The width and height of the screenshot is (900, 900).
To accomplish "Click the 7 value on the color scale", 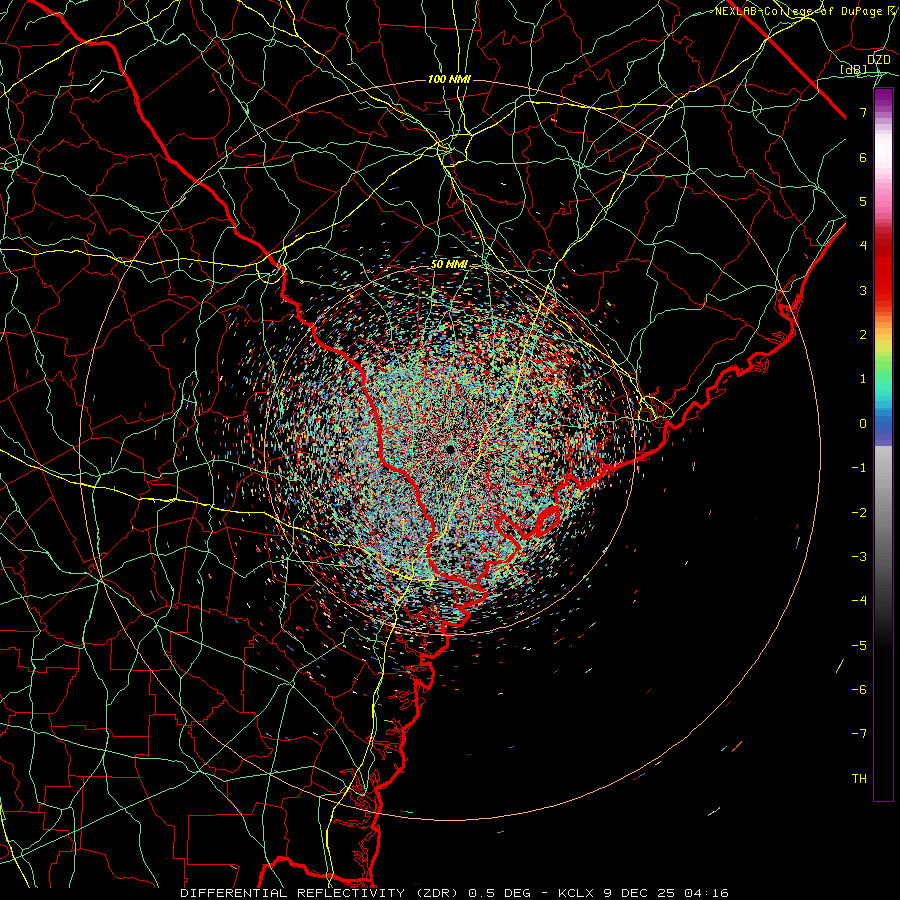I will 863,112.
